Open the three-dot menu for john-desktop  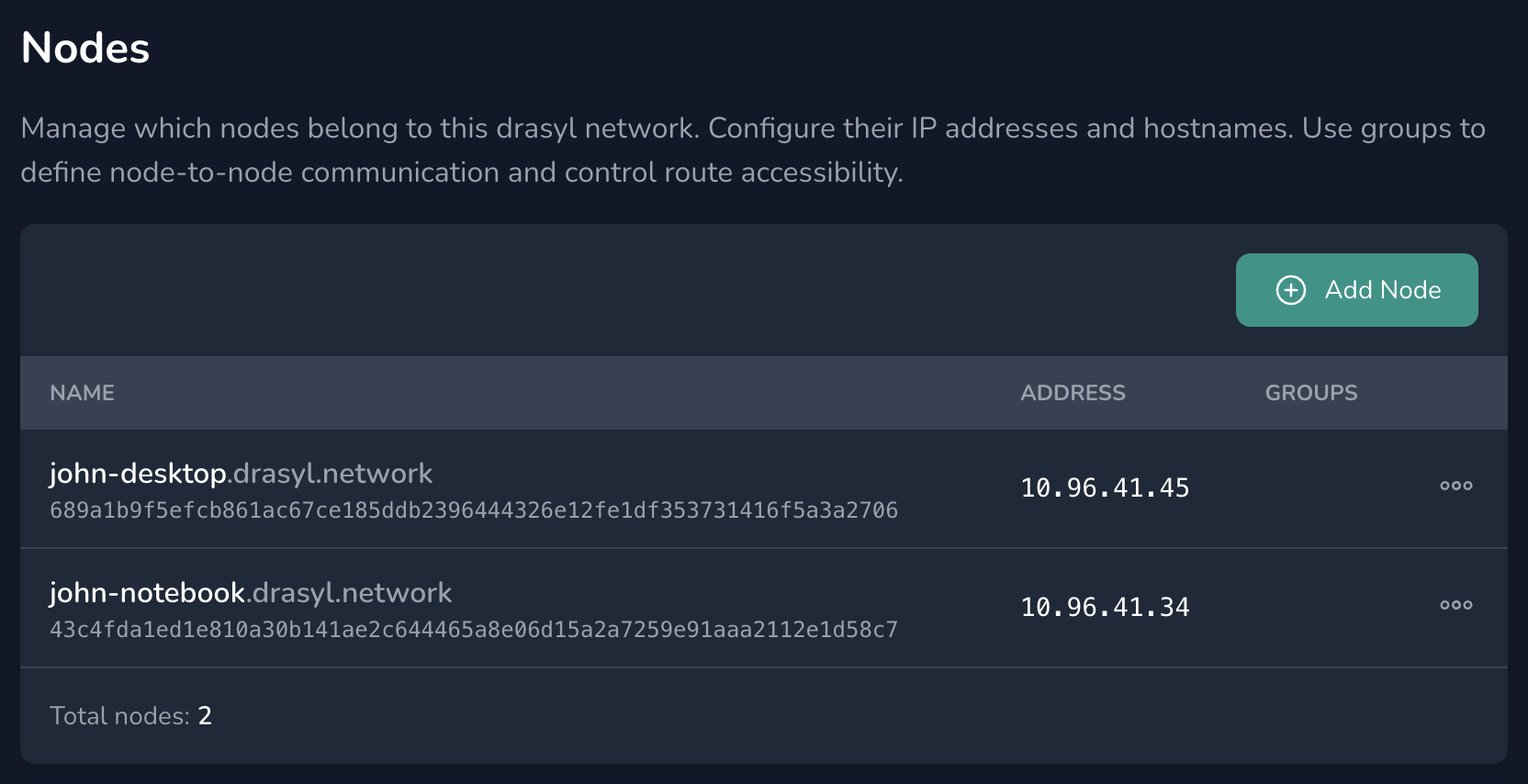point(1455,486)
